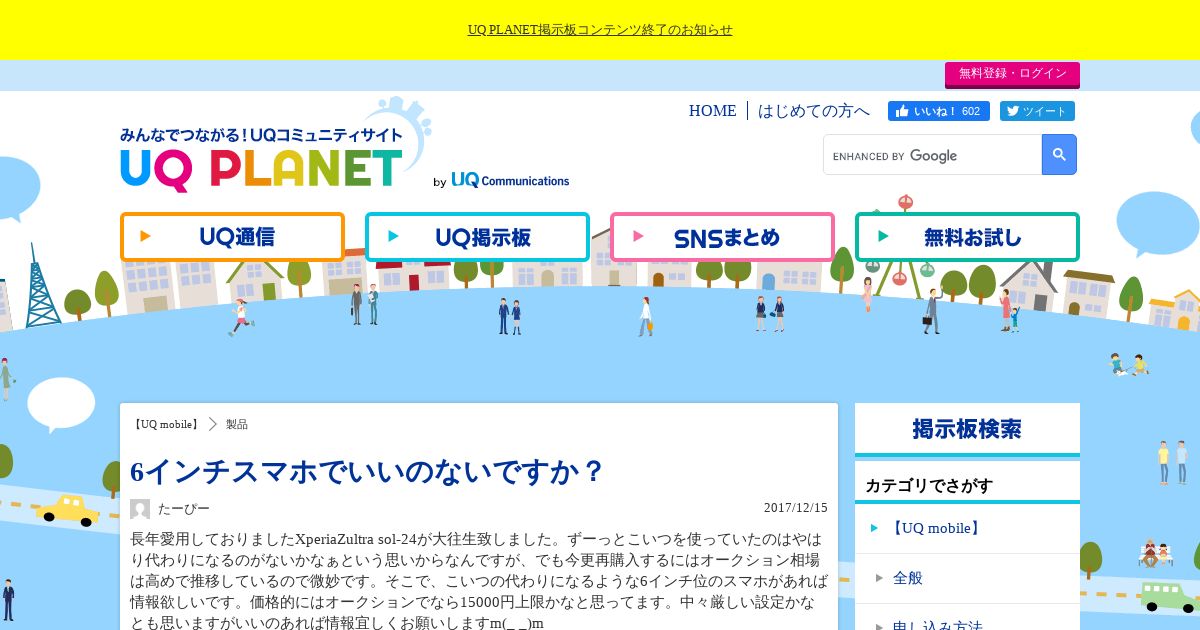Click the green arrow icon on 無料お試し
This screenshot has width=1200, height=630.
coord(883,237)
